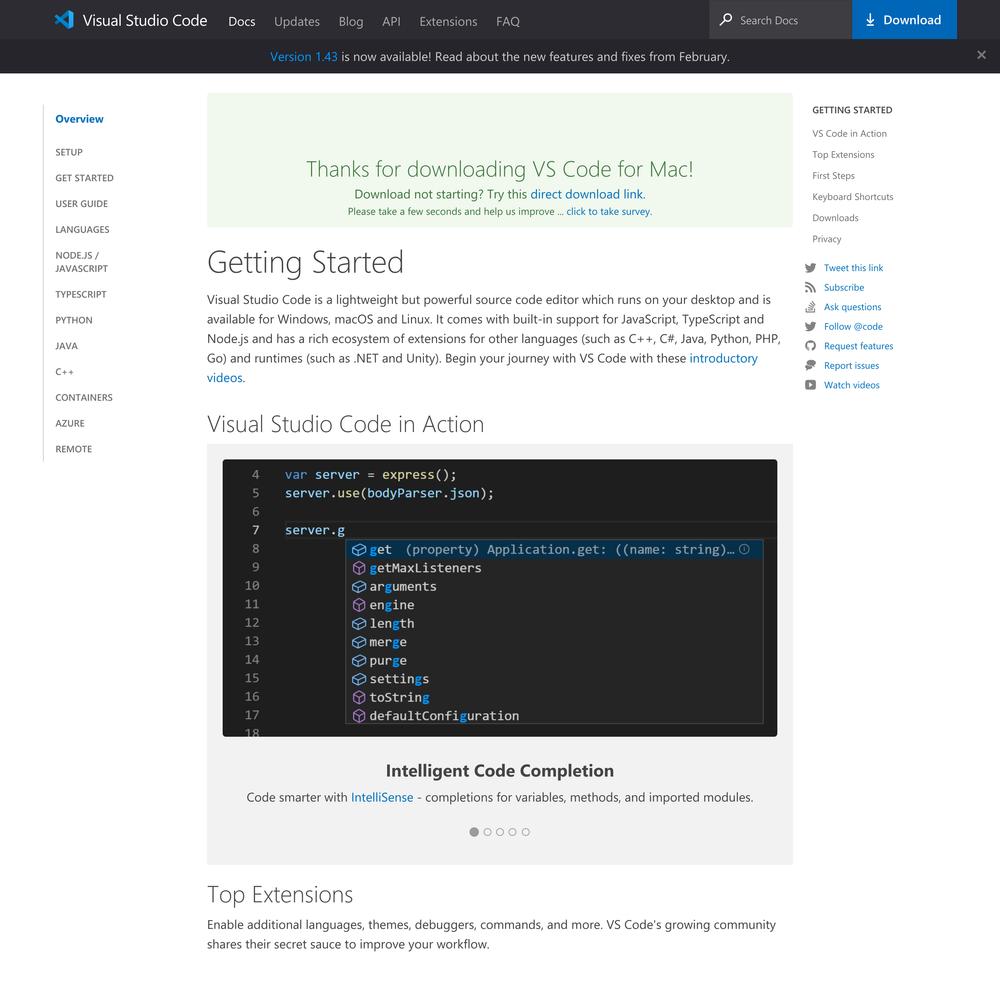The width and height of the screenshot is (1000, 1000).
Task: Jump to Privacy in page outline
Action: (827, 239)
